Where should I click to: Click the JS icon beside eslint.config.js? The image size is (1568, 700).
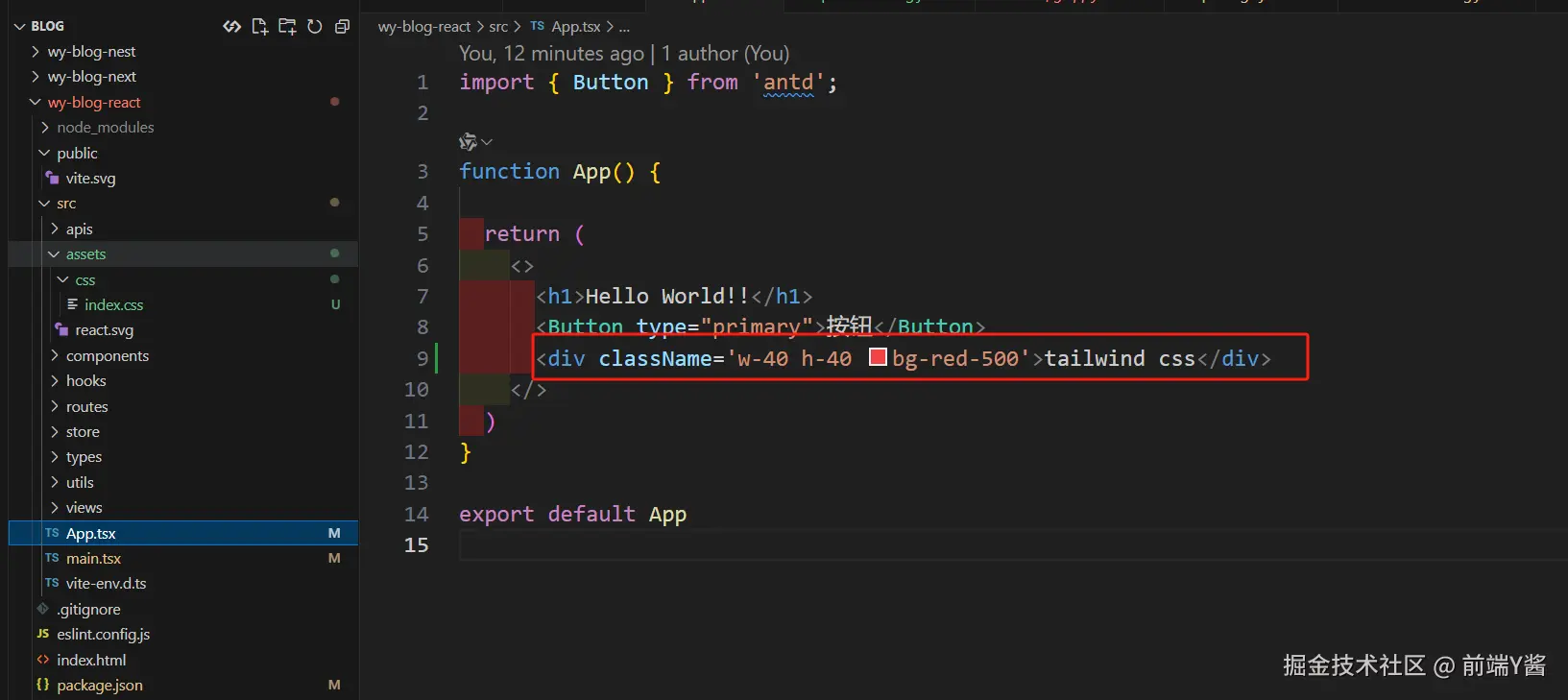(x=43, y=634)
